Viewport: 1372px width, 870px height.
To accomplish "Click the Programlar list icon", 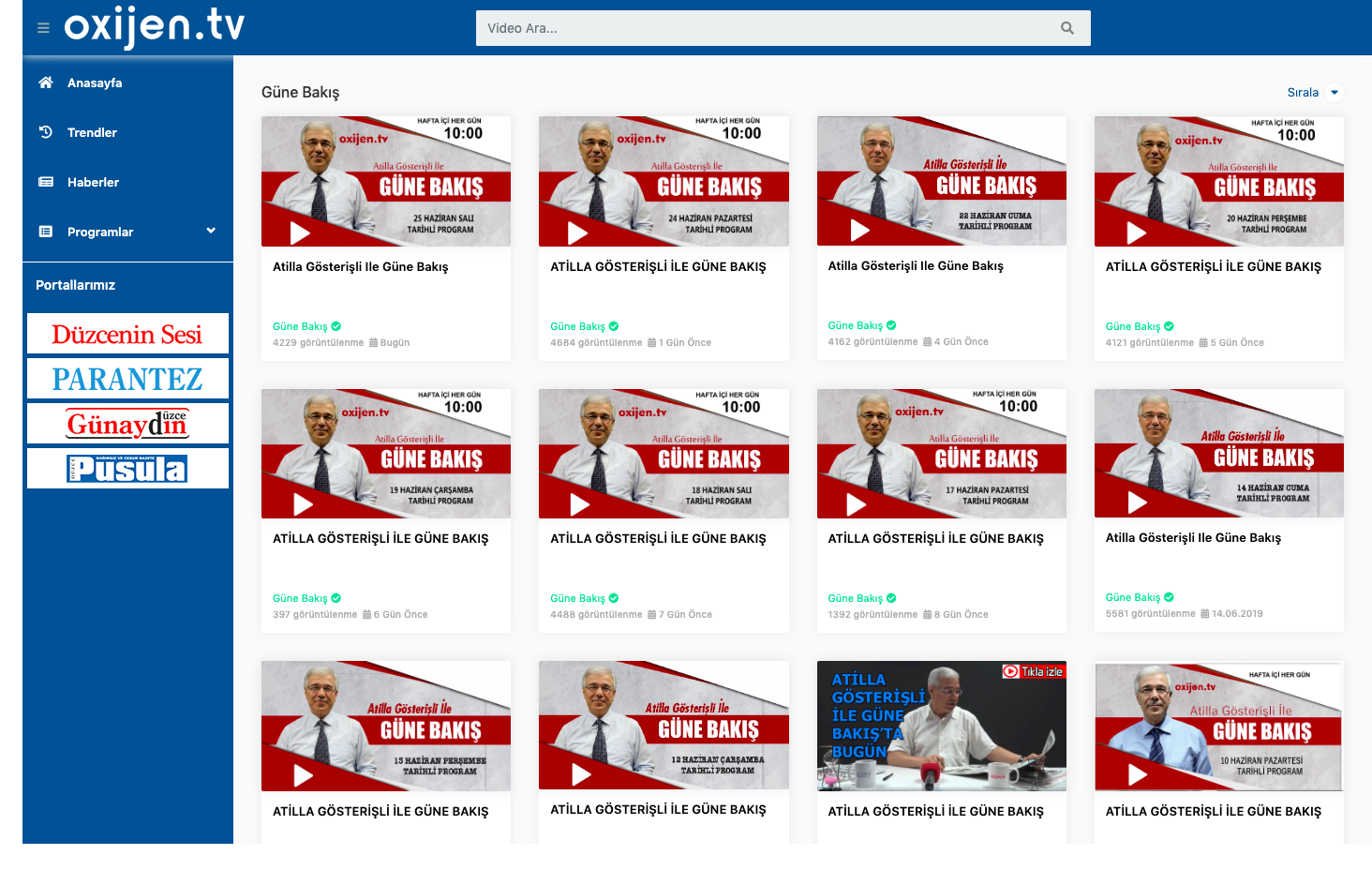I will pos(46,232).
